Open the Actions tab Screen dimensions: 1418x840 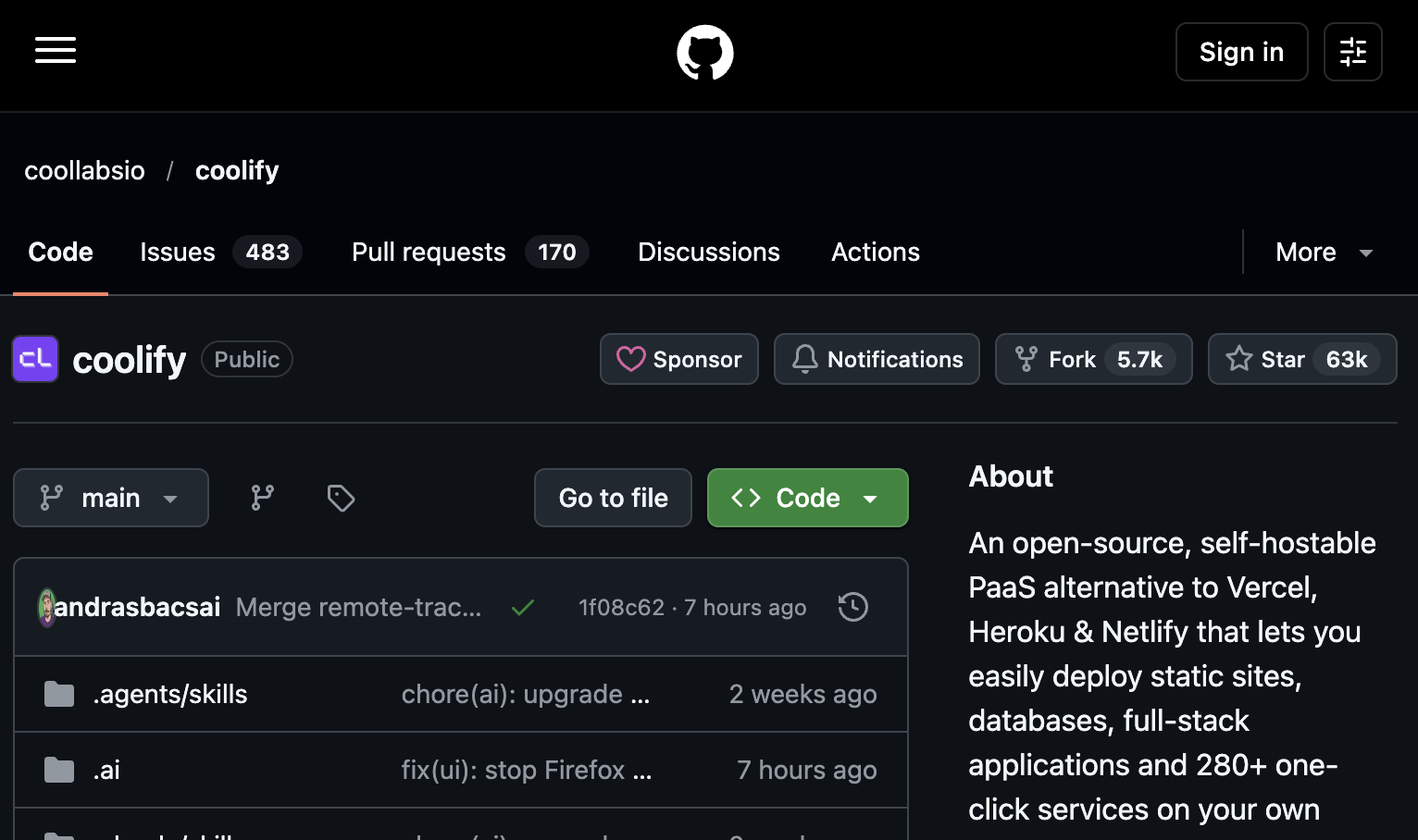click(876, 252)
